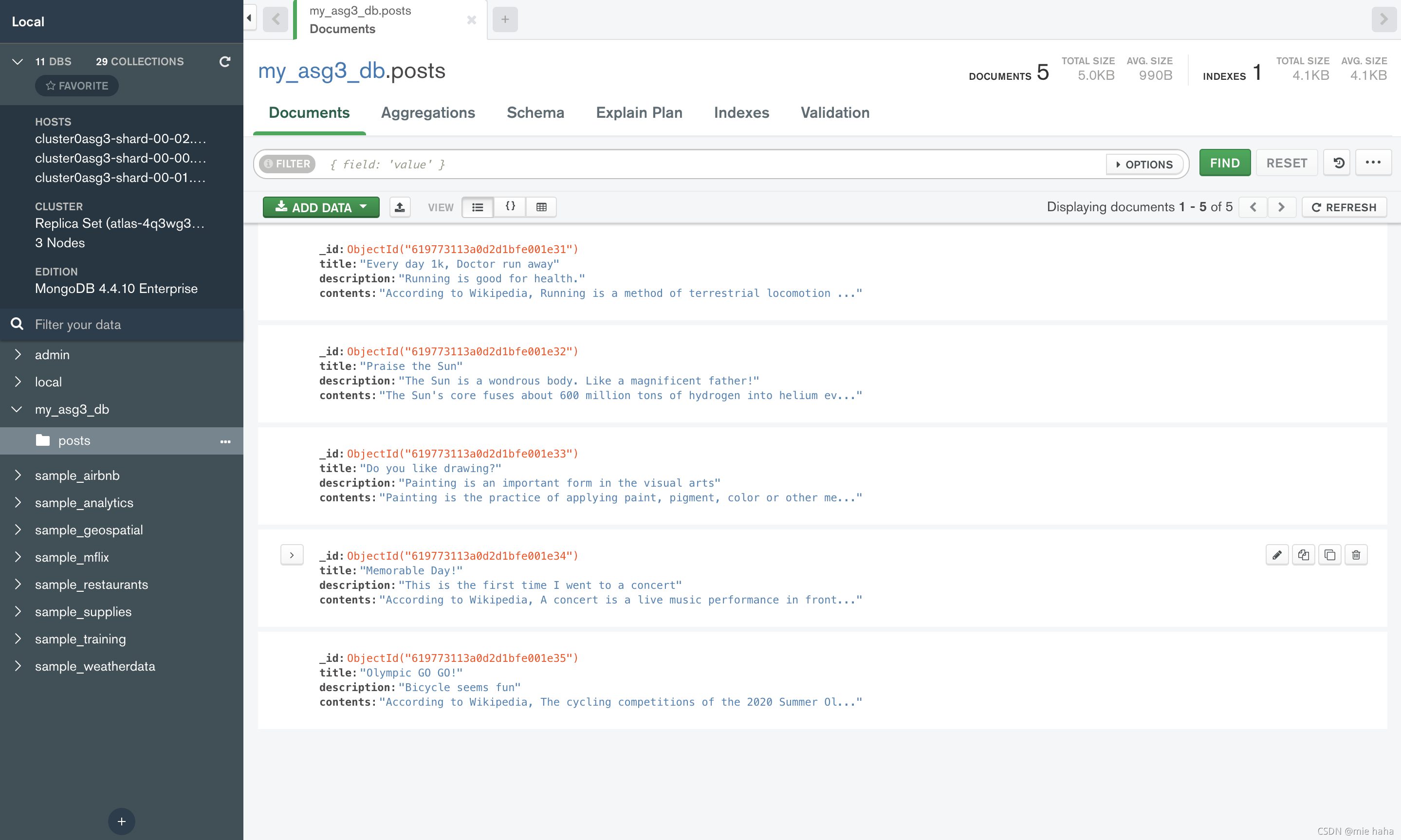Copy the Memorable Day document to clipboard
The image size is (1401, 840).
(1303, 555)
